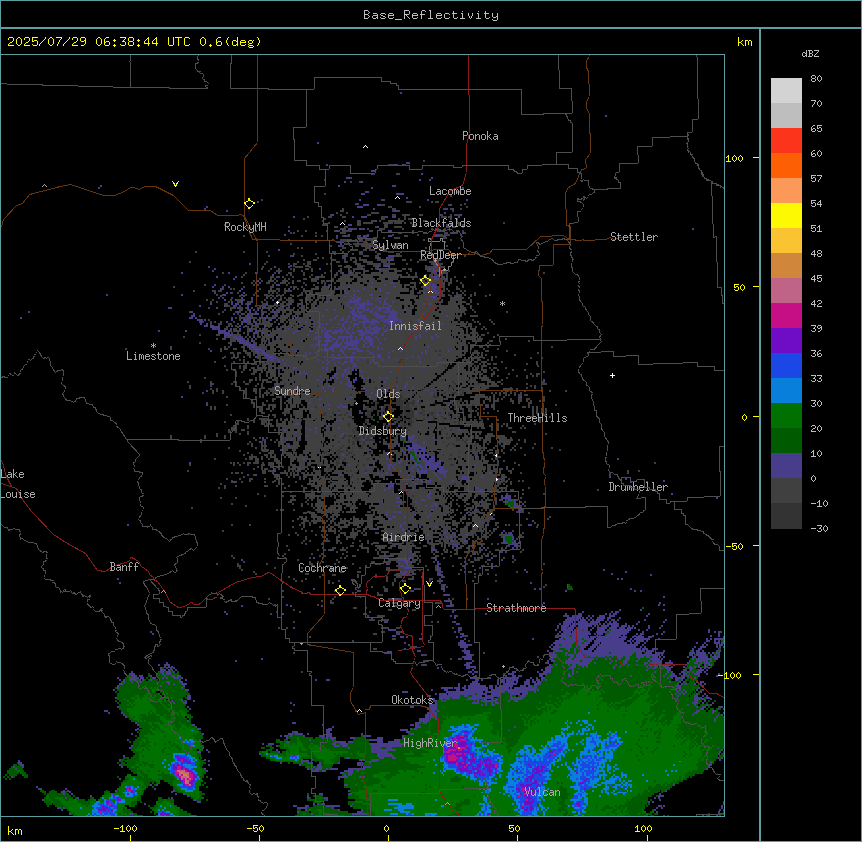
Task: Click the pink storm core in the southwest cell
Action: click(x=185, y=775)
